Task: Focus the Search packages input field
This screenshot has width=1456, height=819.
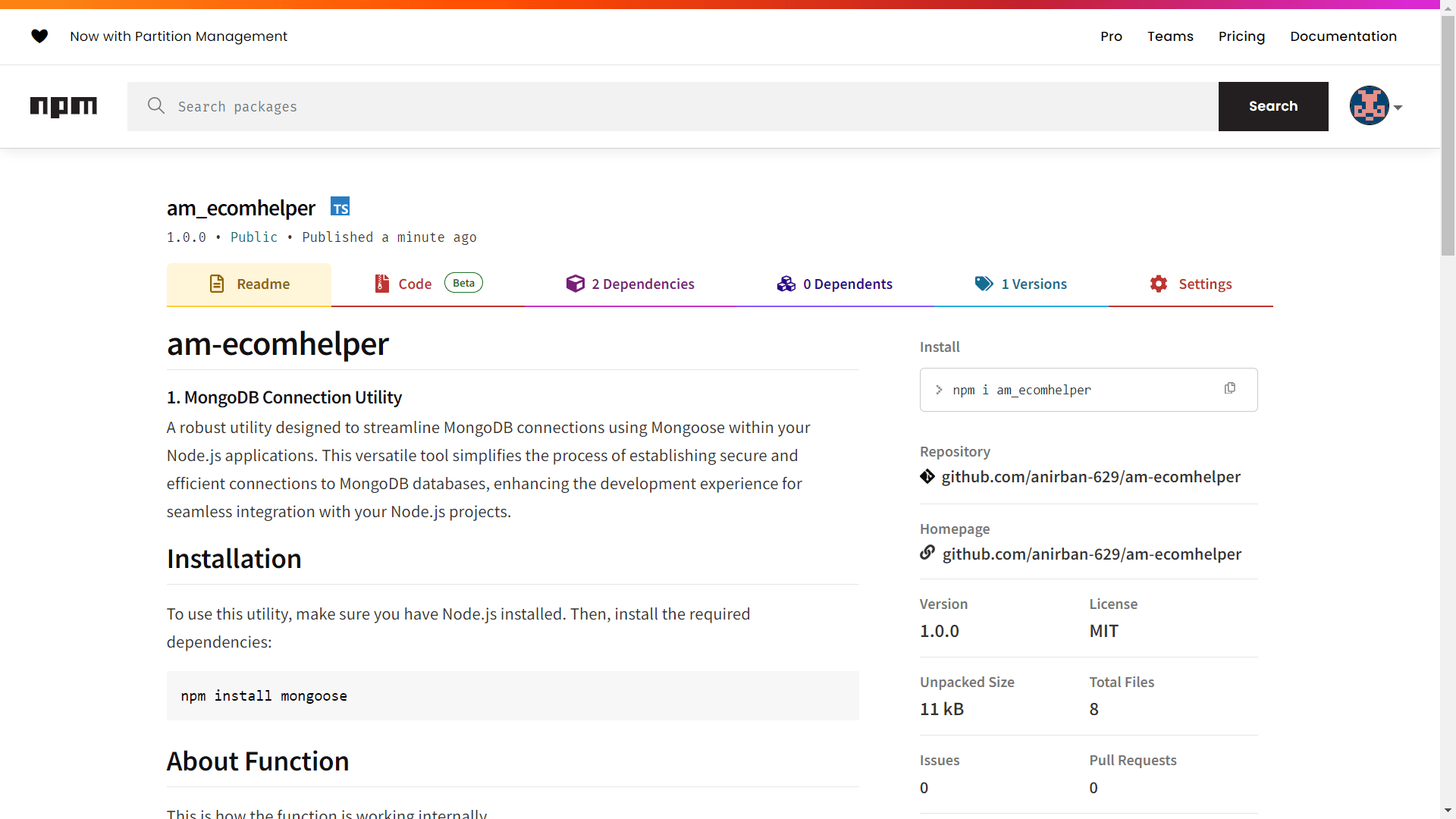Action: (682, 106)
